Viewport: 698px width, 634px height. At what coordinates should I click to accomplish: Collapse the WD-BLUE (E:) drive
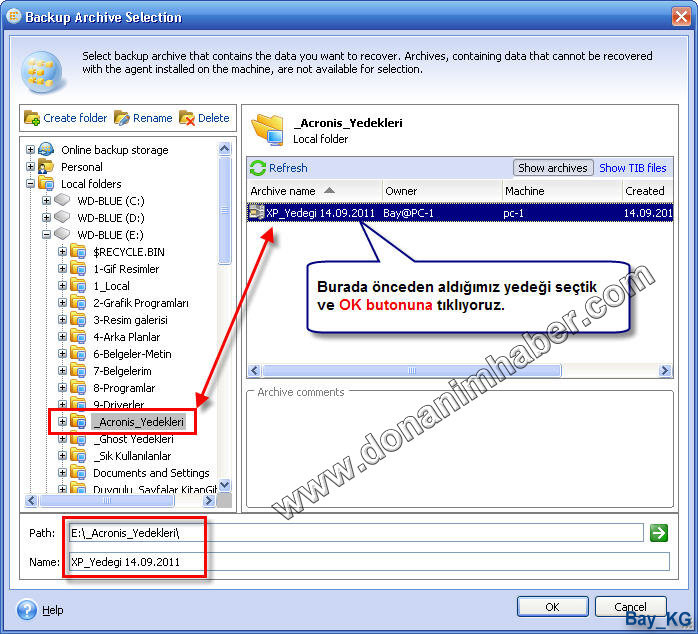coord(46,234)
